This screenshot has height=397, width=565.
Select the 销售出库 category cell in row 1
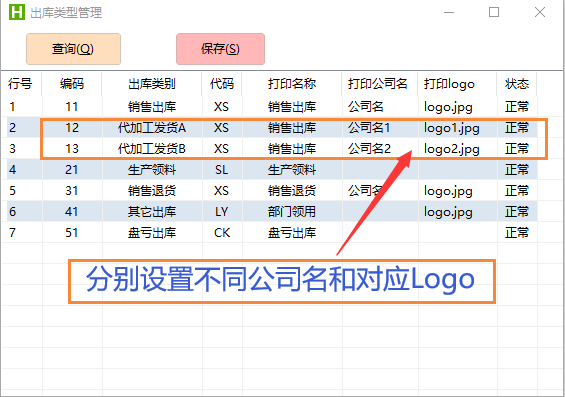(x=152, y=107)
